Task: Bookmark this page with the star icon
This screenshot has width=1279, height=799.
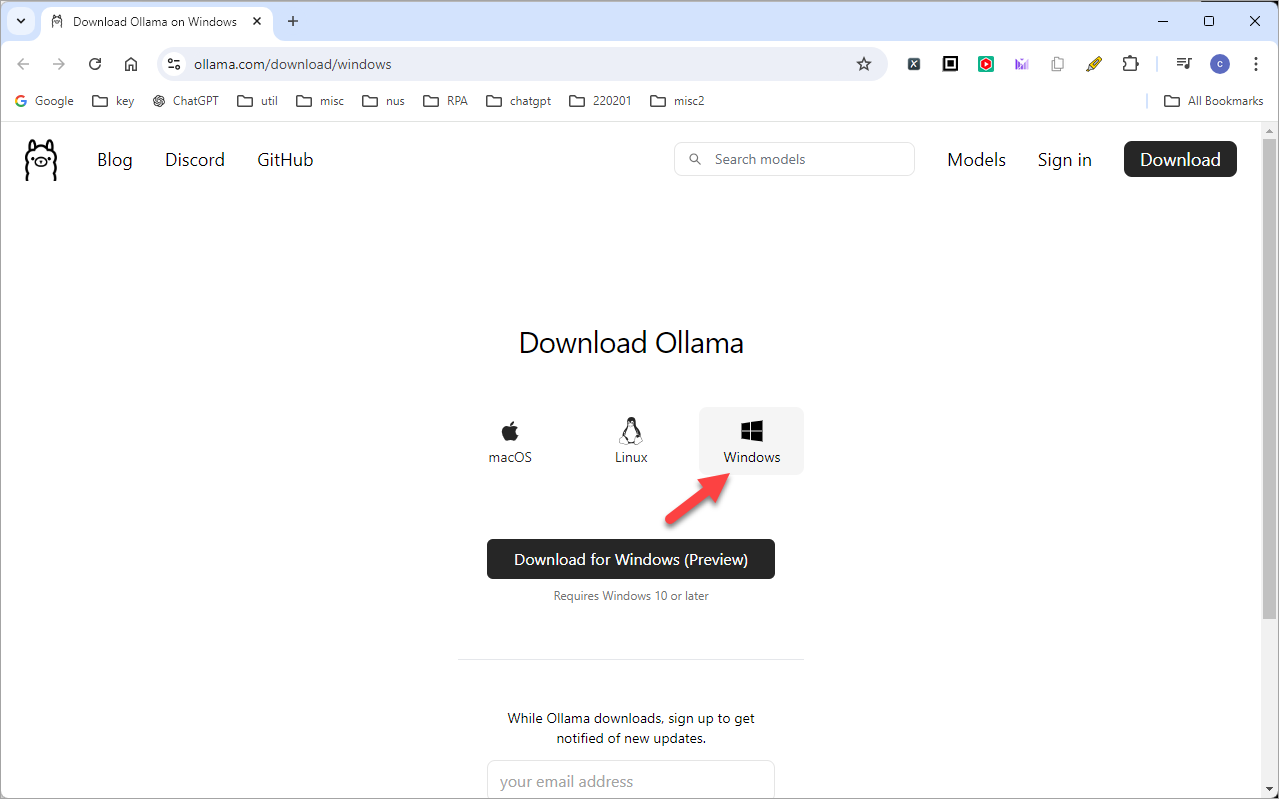Action: point(864,64)
